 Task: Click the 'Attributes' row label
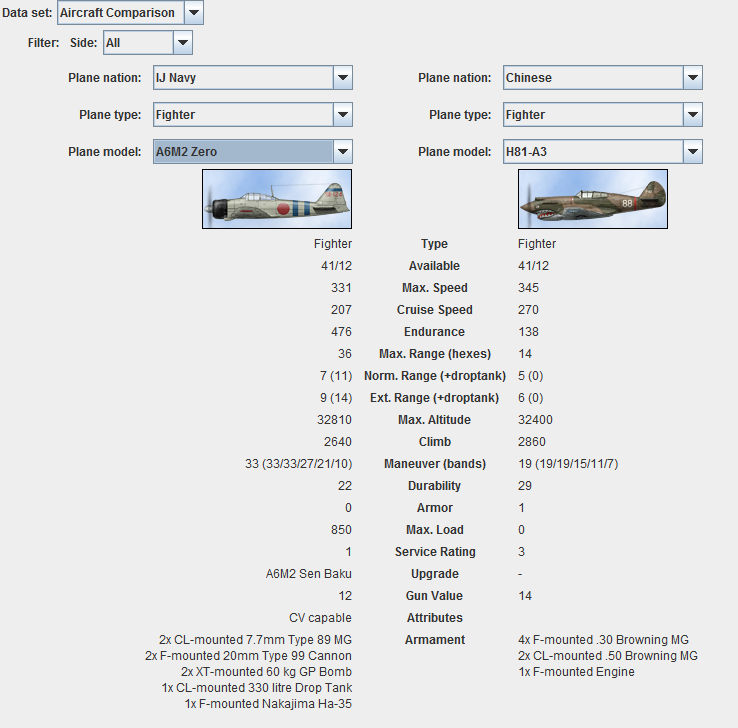435,618
